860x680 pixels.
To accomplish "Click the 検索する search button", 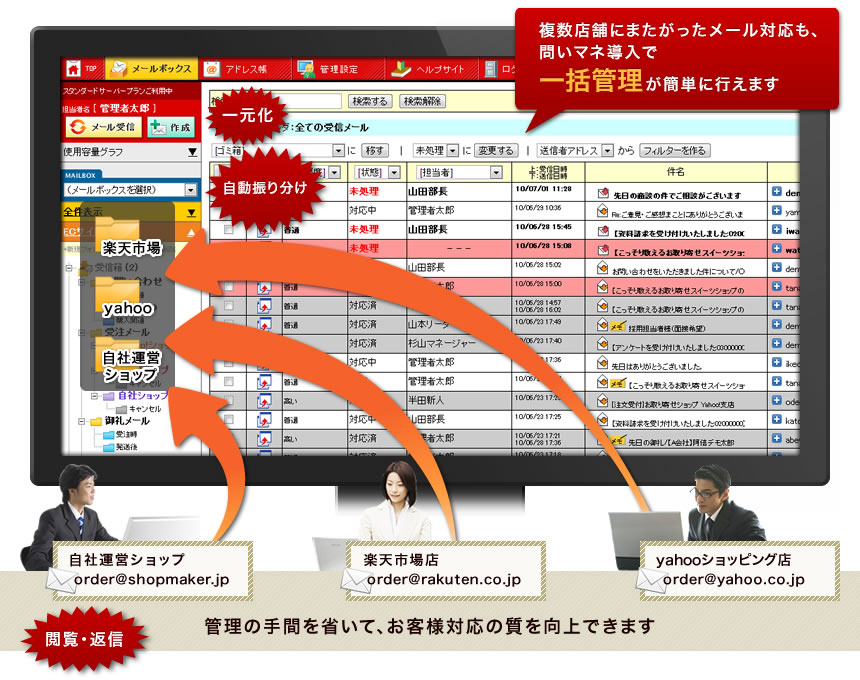I will pyautogui.click(x=369, y=100).
